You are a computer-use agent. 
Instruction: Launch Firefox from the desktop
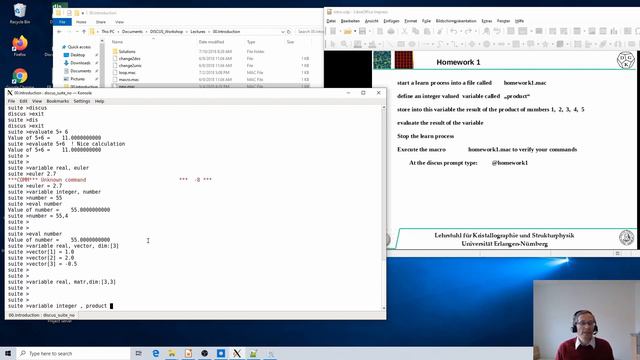click(20, 45)
